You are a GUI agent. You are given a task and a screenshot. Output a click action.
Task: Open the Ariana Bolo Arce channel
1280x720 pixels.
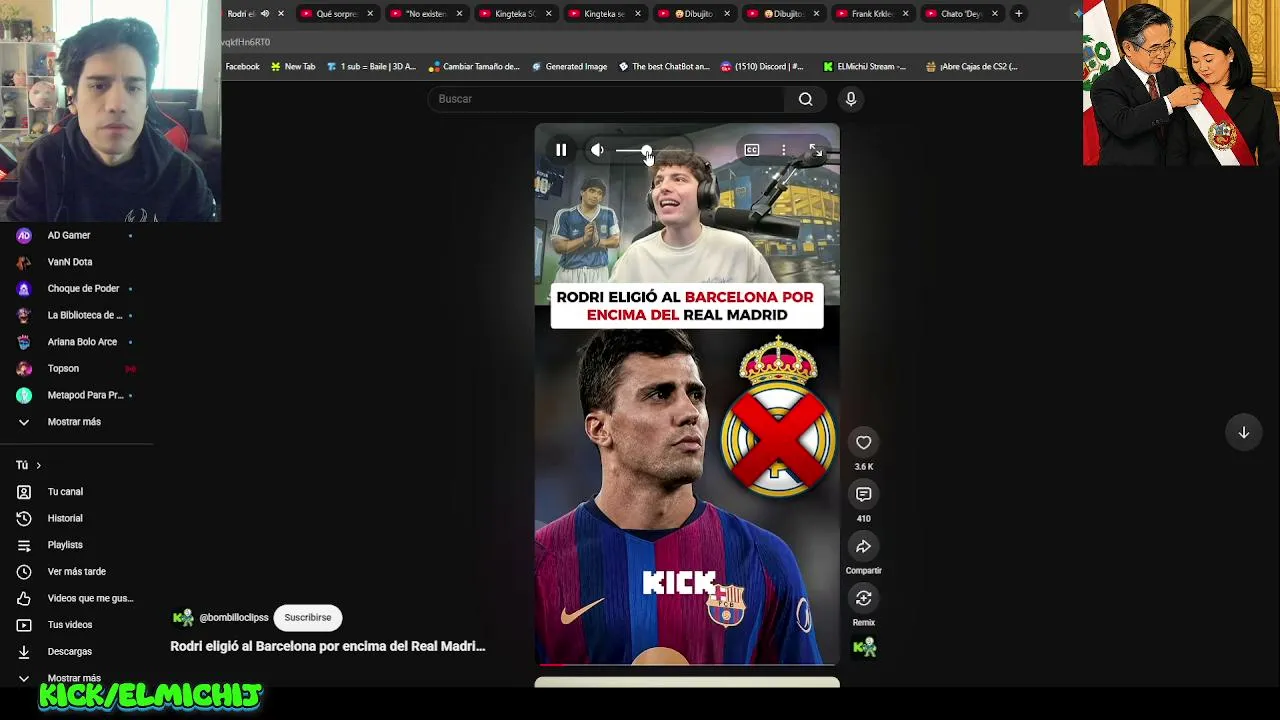pyautogui.click(x=82, y=342)
